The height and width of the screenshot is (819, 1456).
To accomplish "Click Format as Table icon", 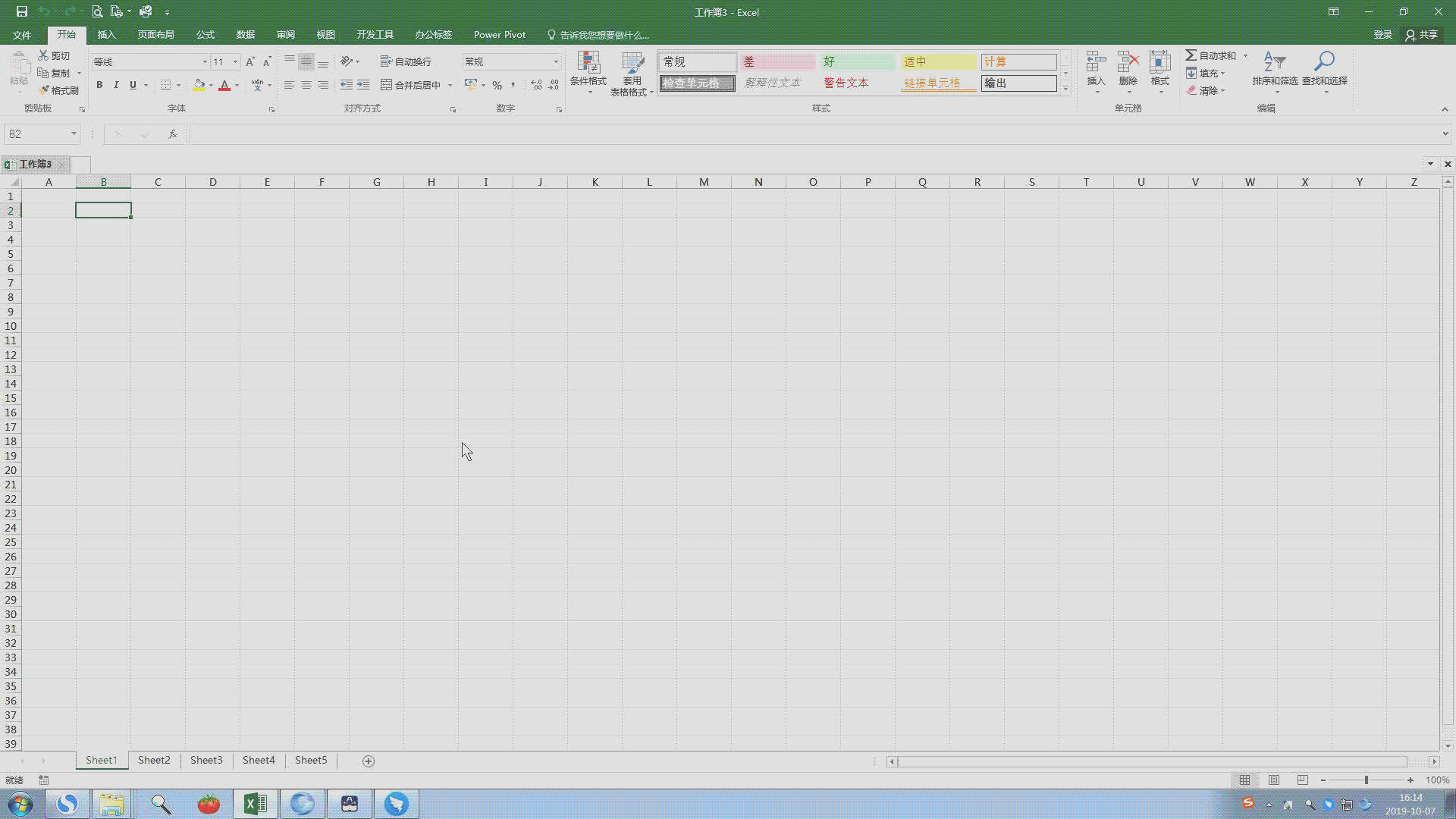I will tap(632, 63).
